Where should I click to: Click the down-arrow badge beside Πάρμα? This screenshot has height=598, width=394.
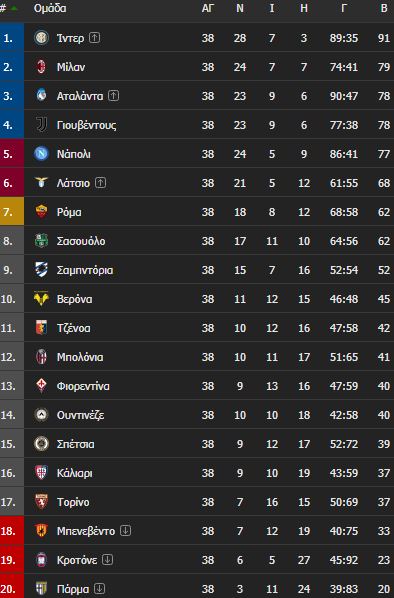click(x=99, y=588)
